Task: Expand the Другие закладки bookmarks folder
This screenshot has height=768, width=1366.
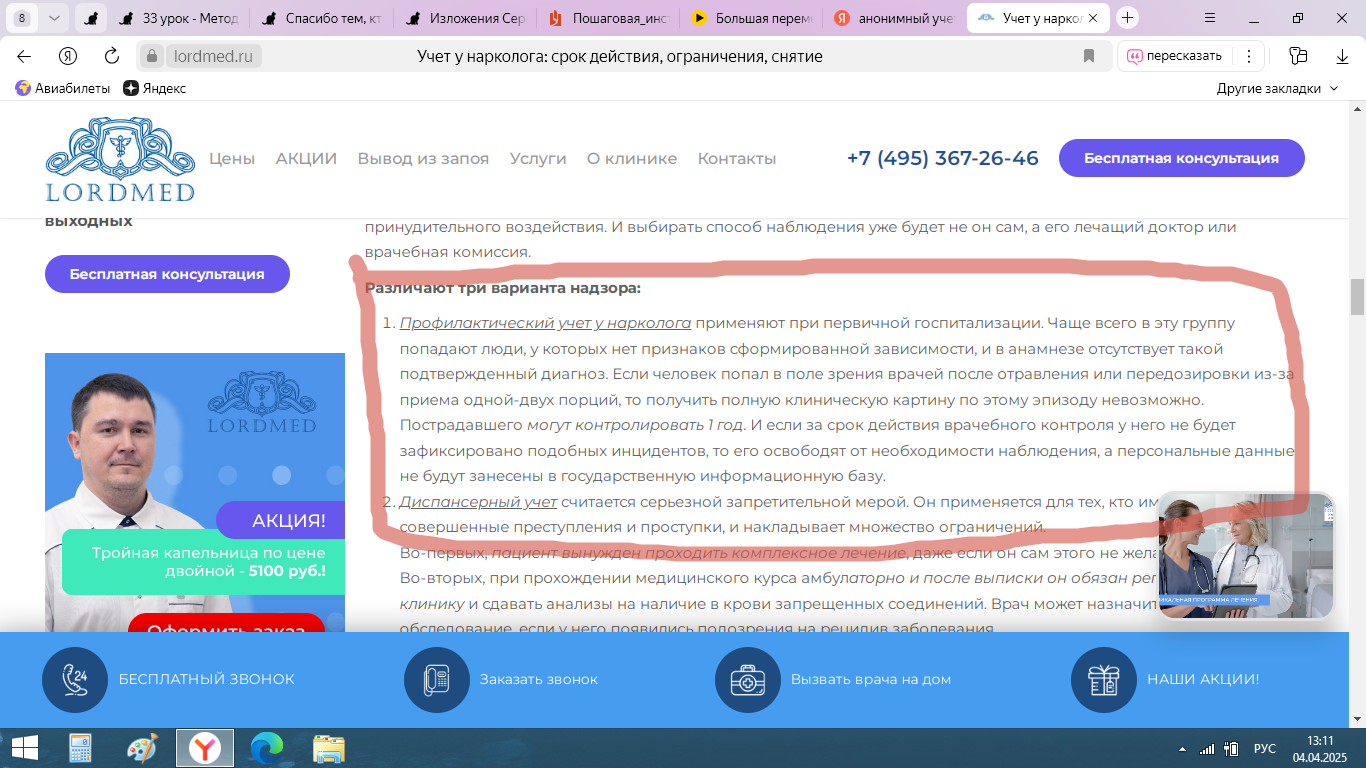Action: 1277,88
